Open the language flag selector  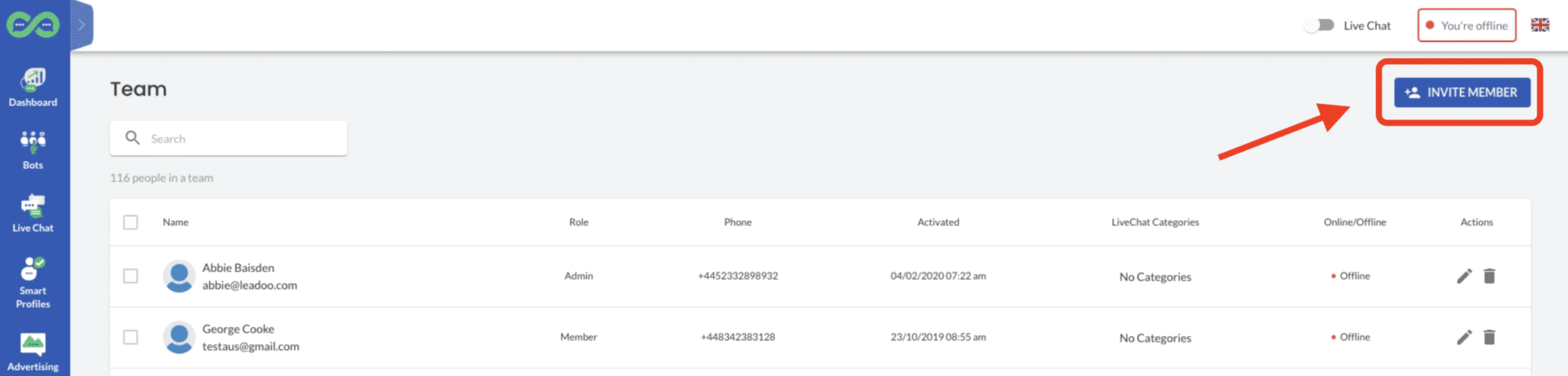pos(1540,25)
